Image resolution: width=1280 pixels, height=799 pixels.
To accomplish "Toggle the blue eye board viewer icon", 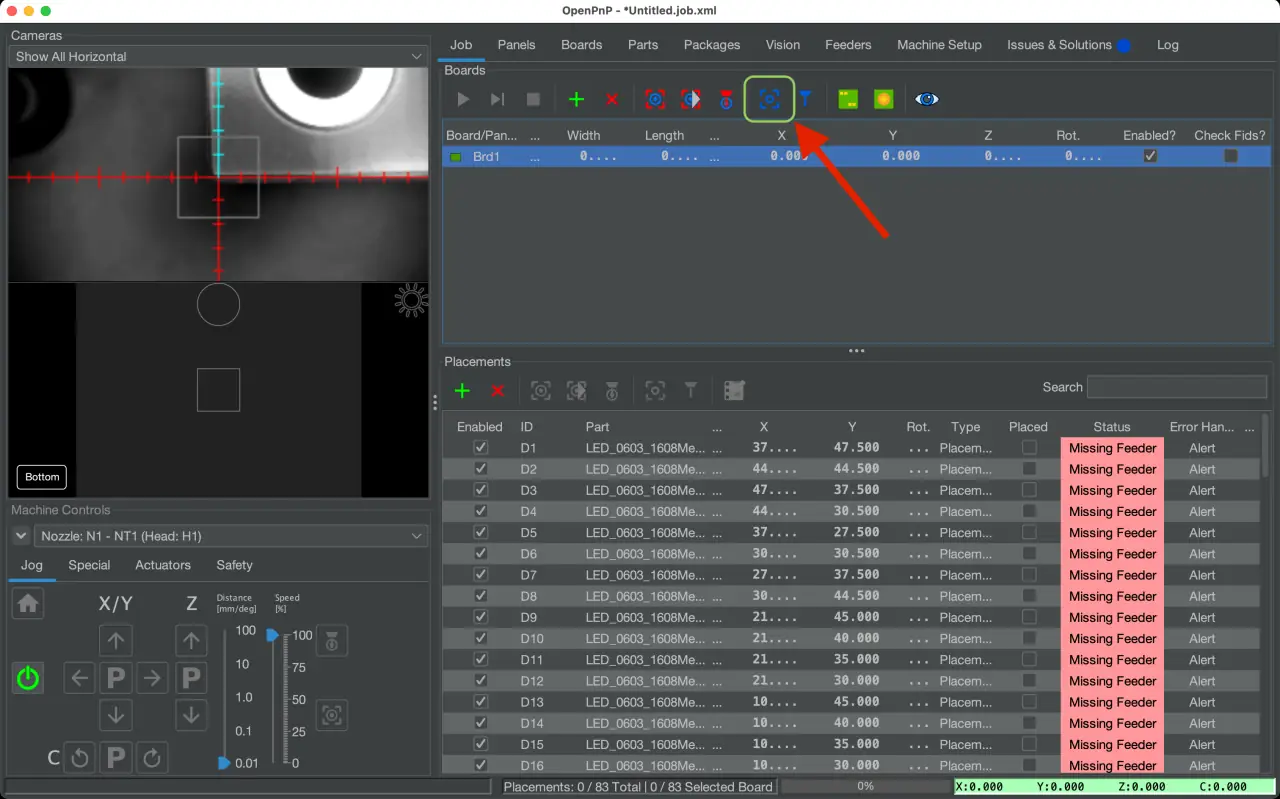I will pos(927,99).
